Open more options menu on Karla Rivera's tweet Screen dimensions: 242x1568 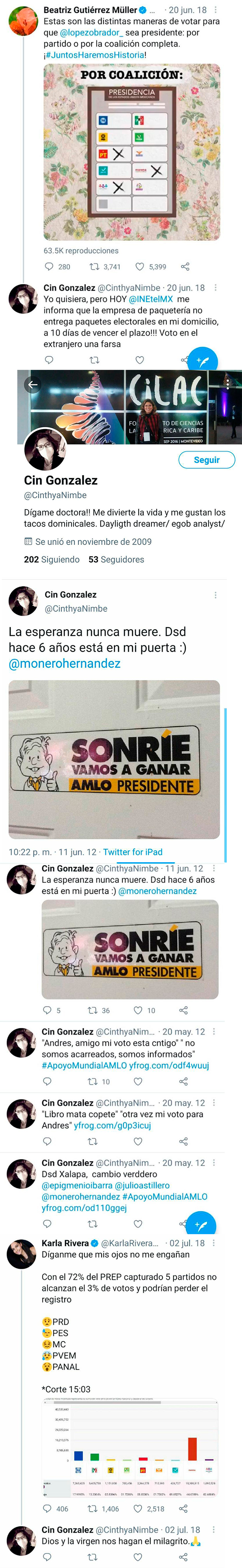[213, 1243]
